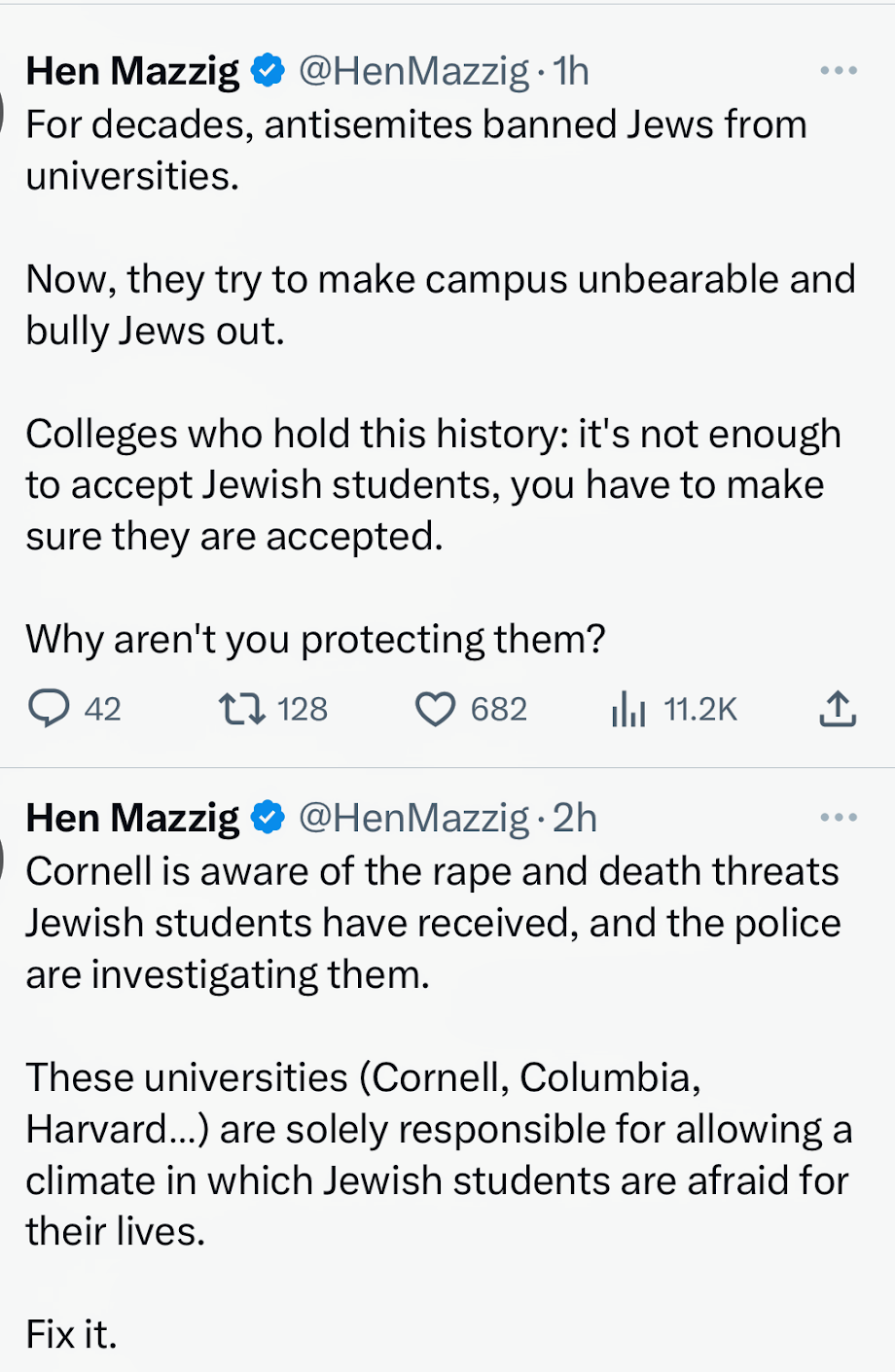Click the 42 replies count
The height and width of the screenshot is (1372, 895).
point(102,710)
